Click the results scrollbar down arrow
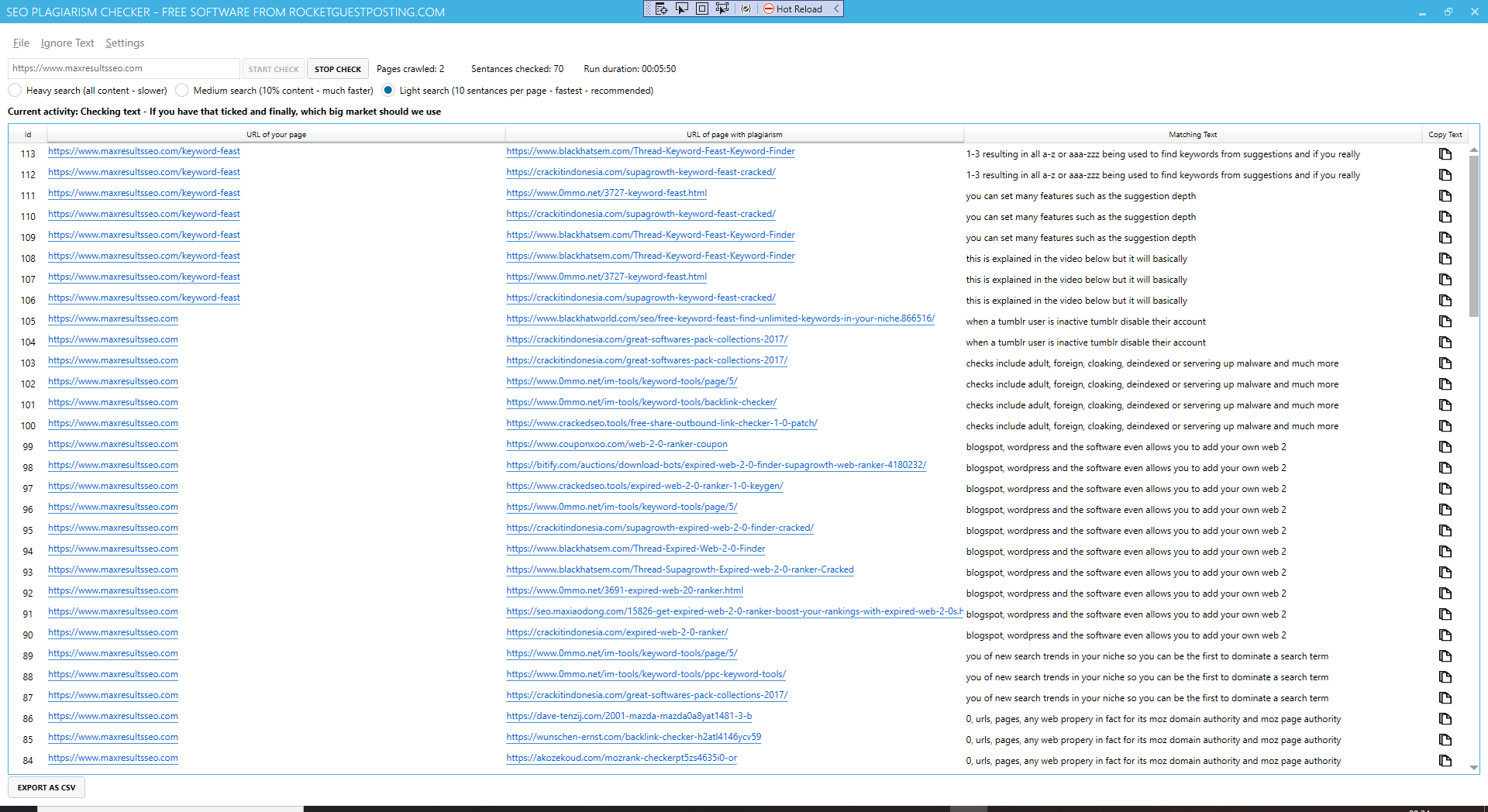Viewport: 1488px width, 812px height. (1473, 767)
